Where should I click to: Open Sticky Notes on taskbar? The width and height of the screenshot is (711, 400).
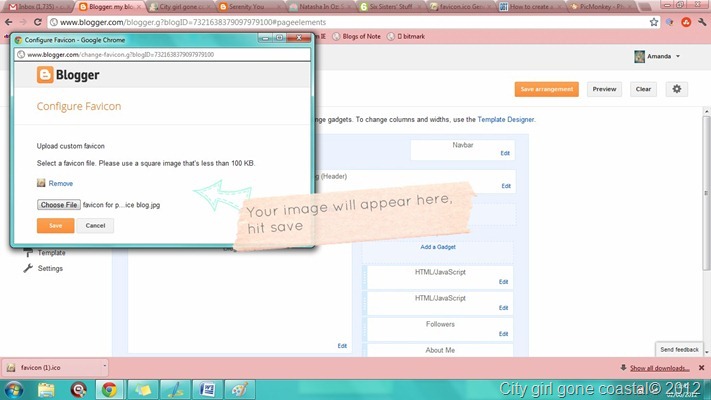coord(142,390)
